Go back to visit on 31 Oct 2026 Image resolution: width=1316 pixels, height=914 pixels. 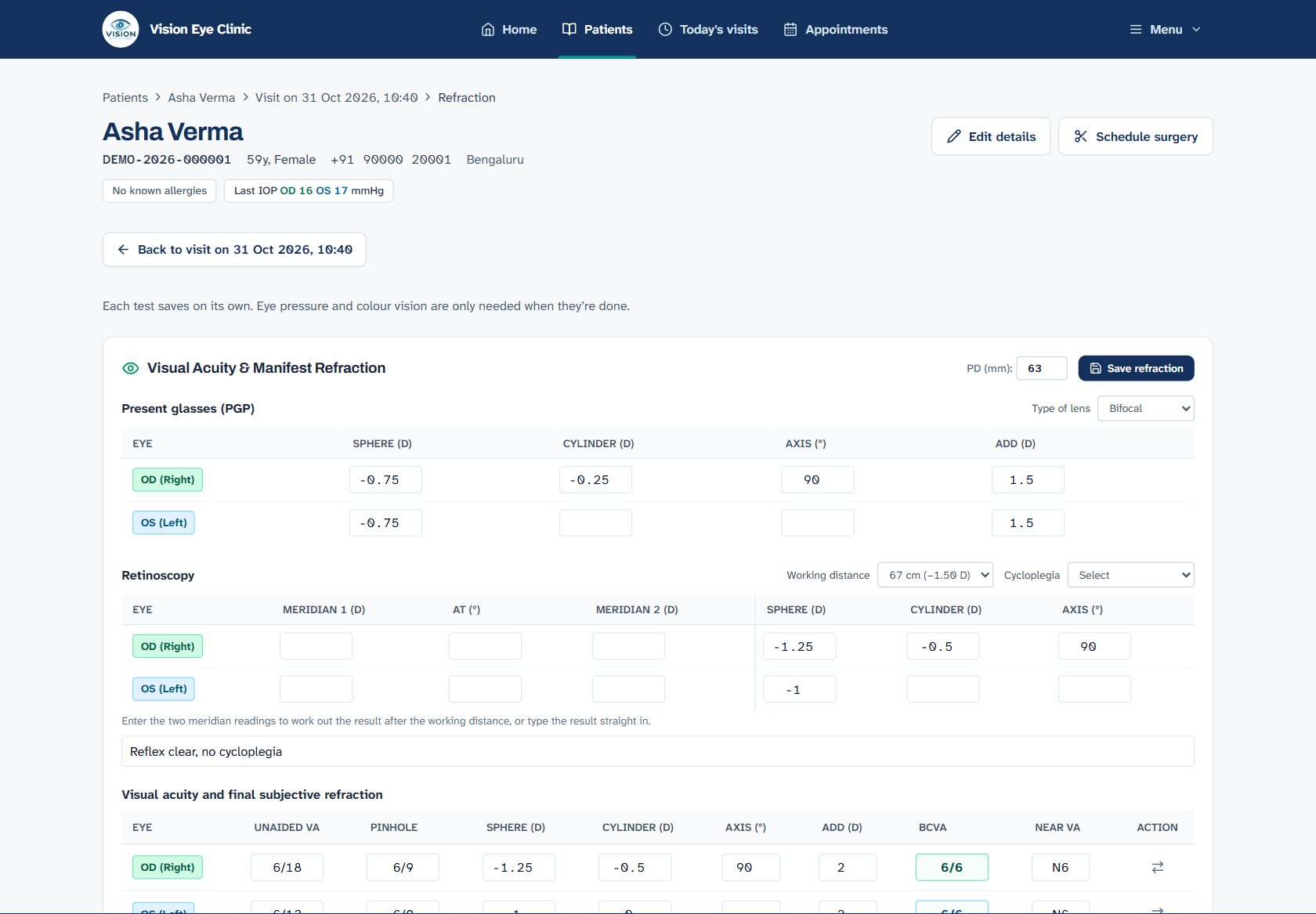[x=234, y=250]
